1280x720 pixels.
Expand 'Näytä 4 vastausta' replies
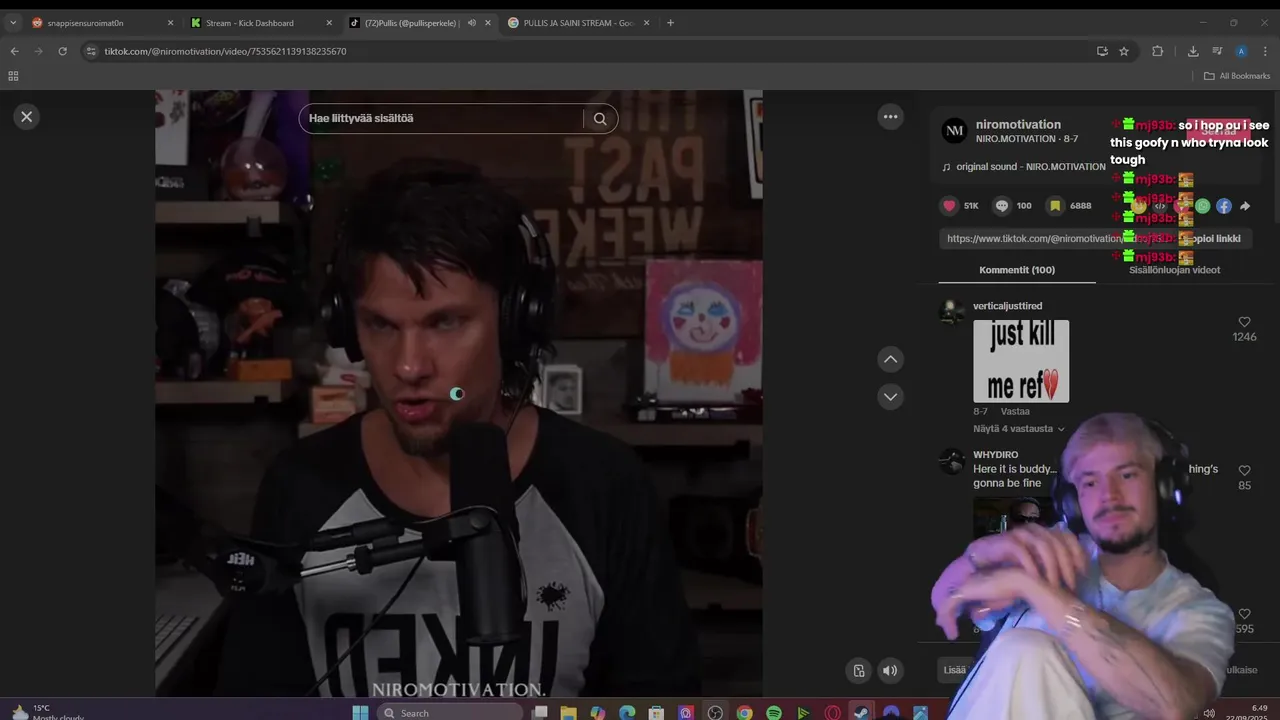click(x=1018, y=429)
